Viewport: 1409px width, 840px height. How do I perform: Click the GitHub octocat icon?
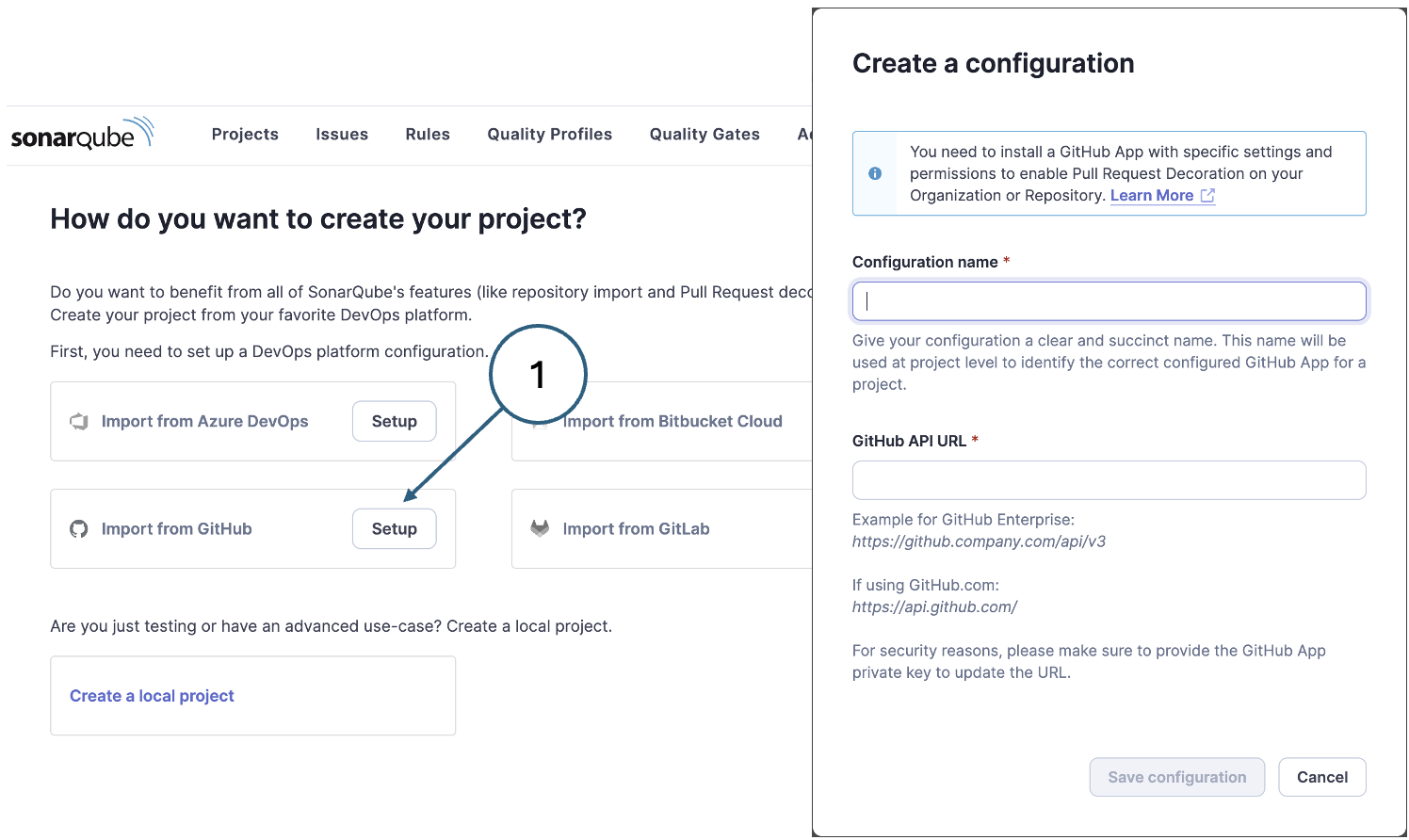tap(79, 529)
